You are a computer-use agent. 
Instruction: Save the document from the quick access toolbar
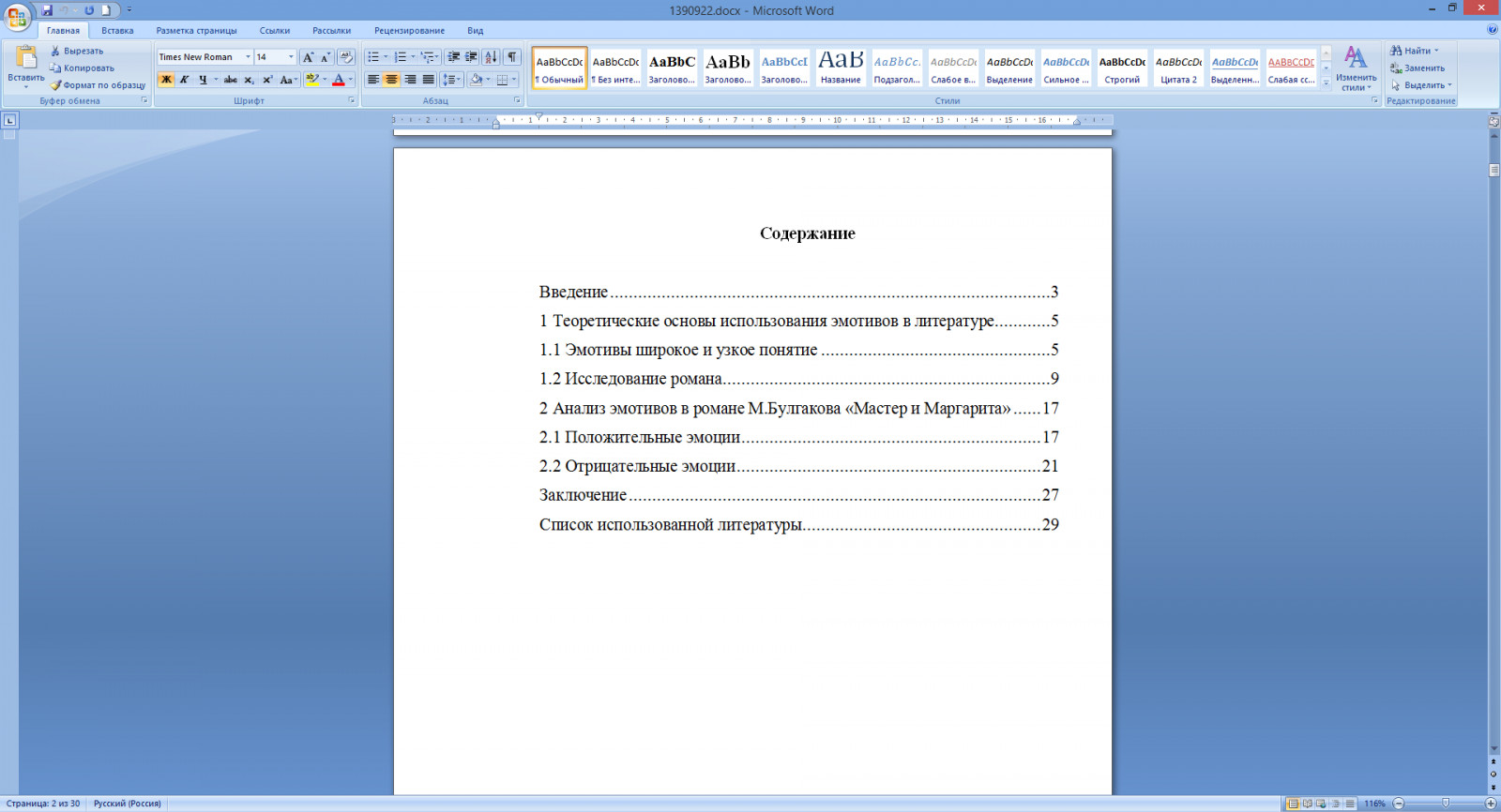47,10
